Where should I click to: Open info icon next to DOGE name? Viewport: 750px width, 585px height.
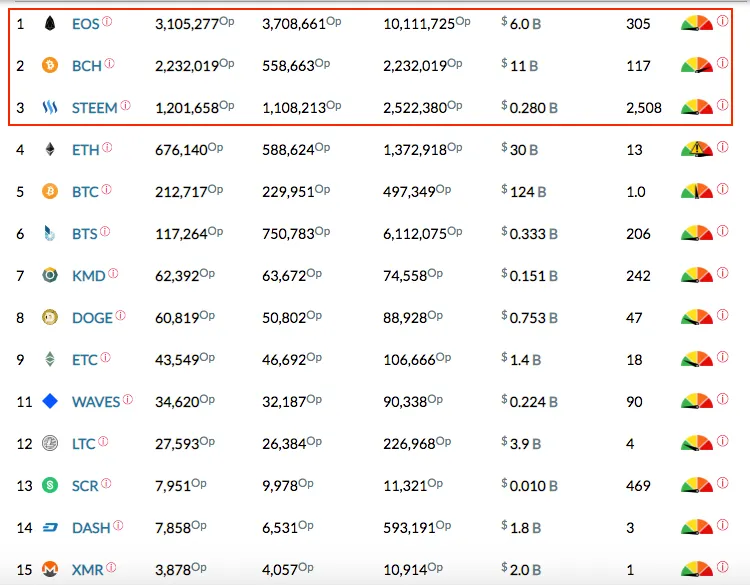coord(121,315)
